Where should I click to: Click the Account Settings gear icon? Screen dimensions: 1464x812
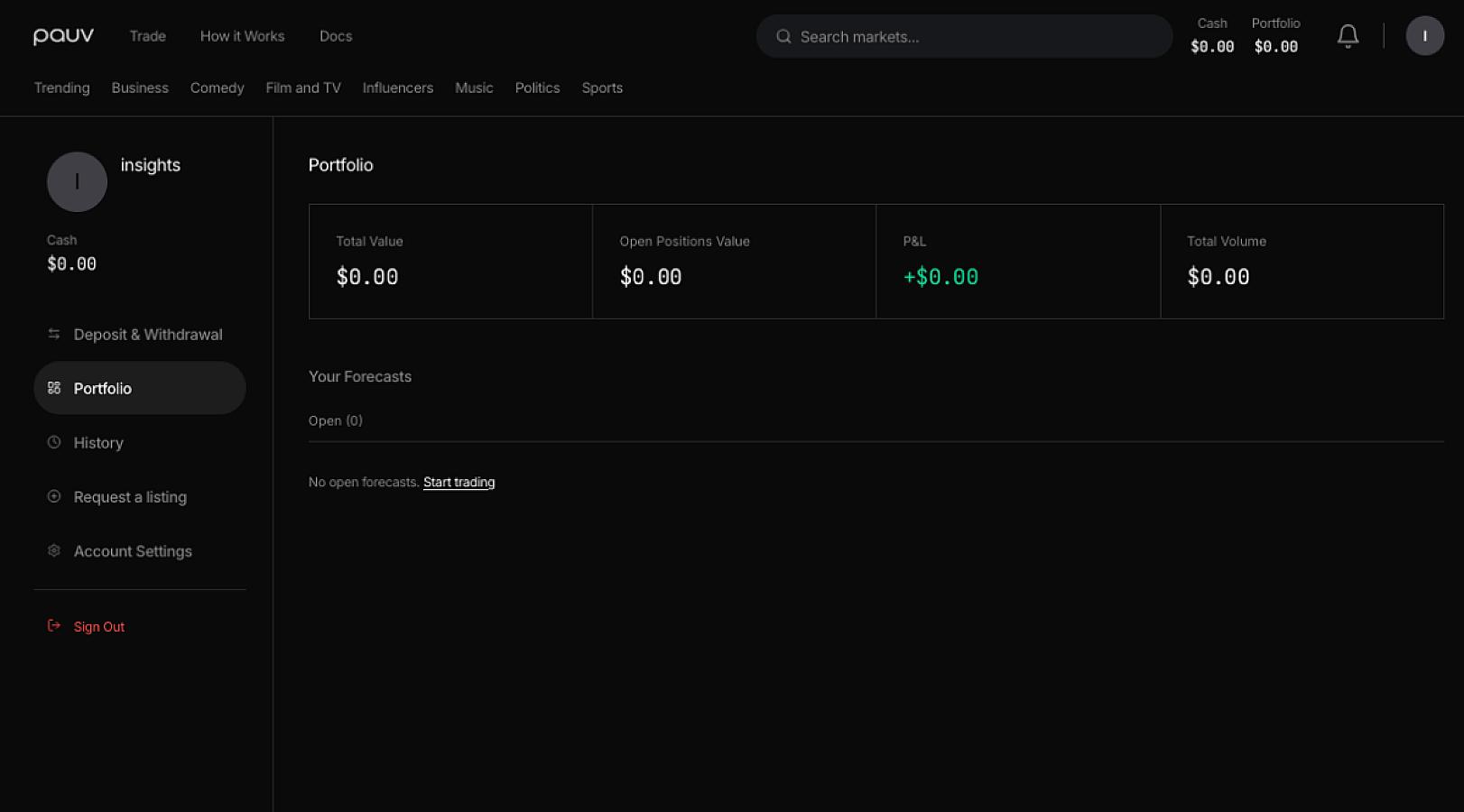click(x=54, y=550)
